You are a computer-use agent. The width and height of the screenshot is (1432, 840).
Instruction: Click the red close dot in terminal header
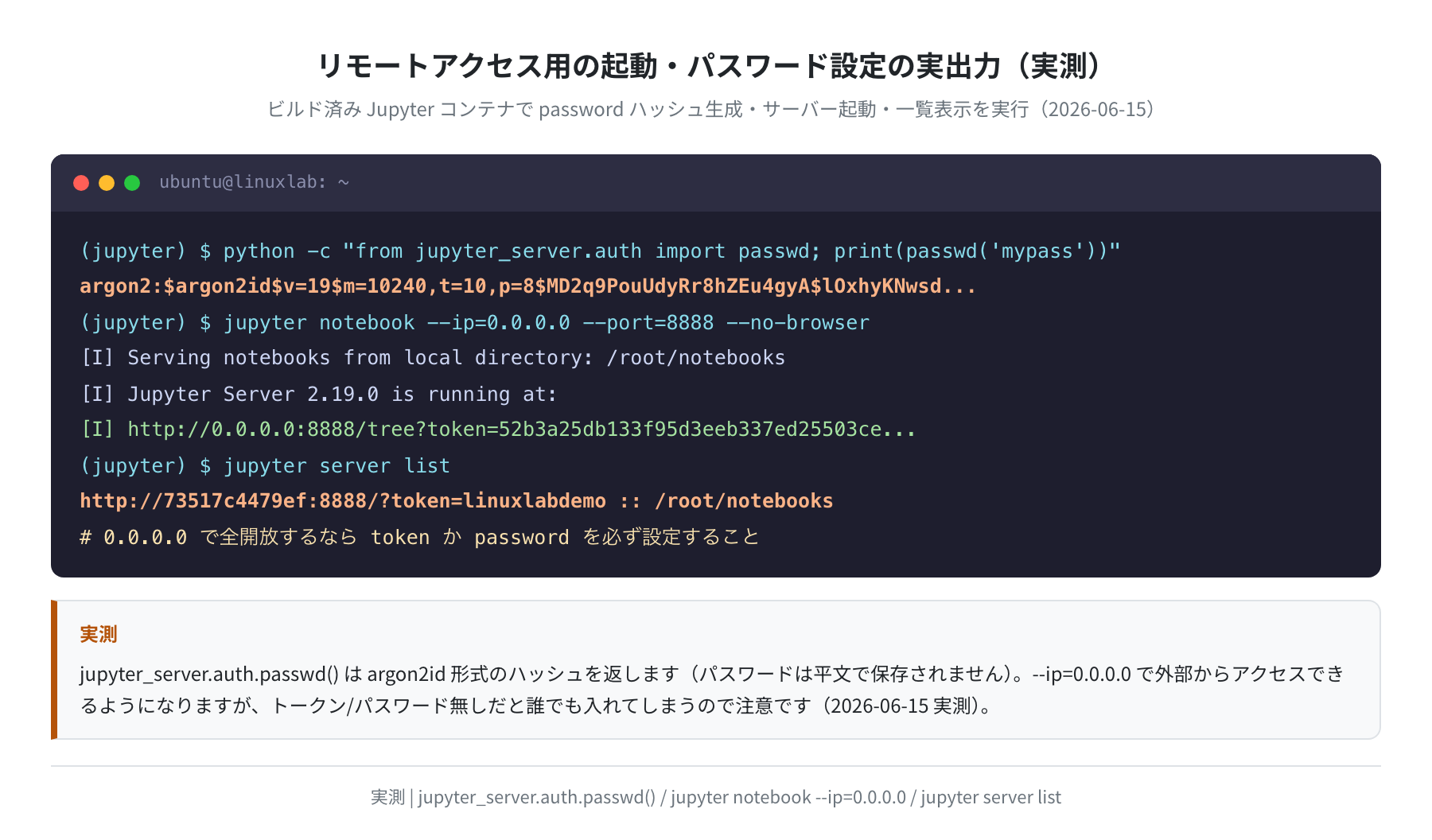(x=81, y=183)
